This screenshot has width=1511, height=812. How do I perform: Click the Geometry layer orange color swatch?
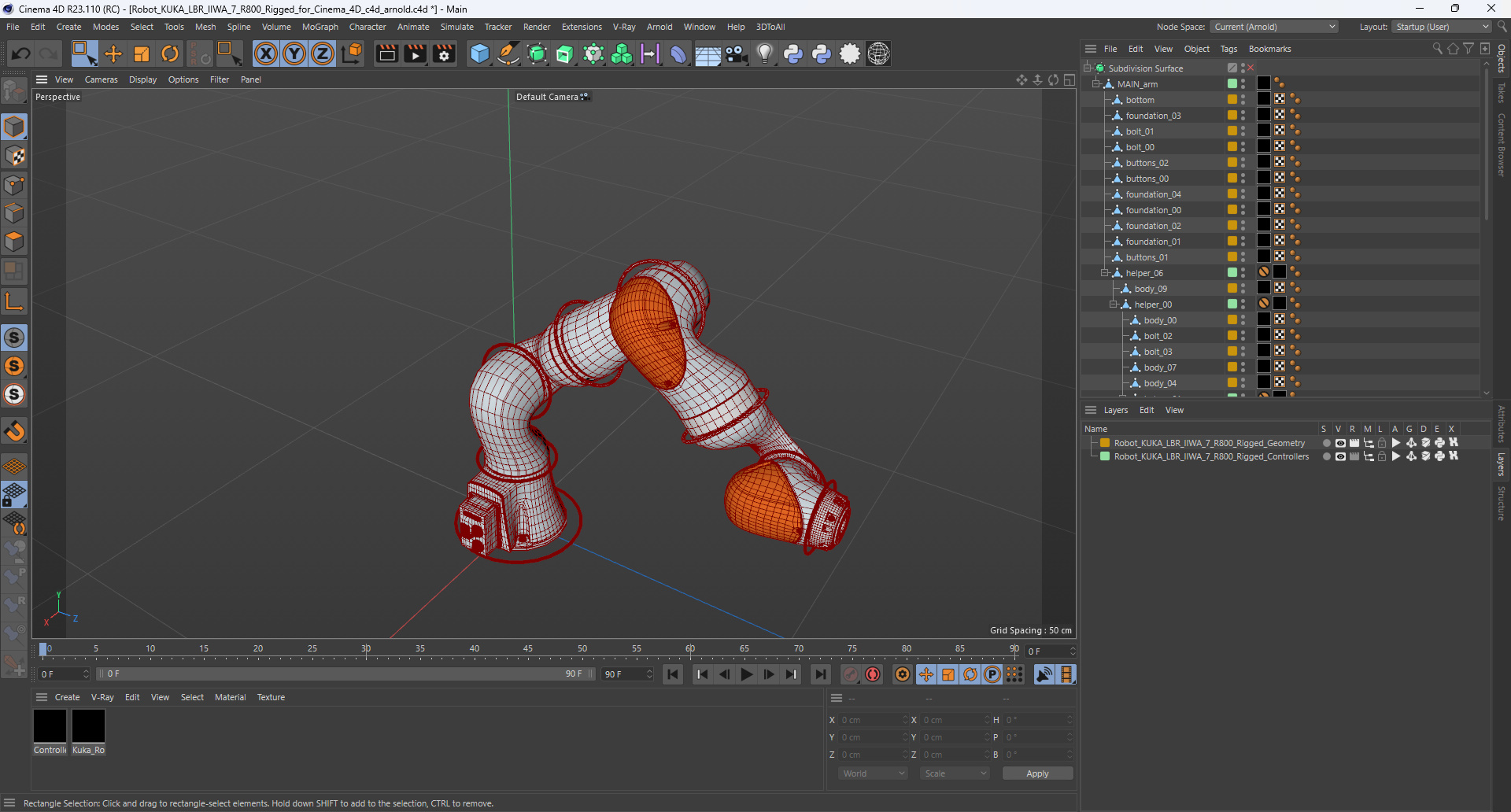coord(1105,443)
